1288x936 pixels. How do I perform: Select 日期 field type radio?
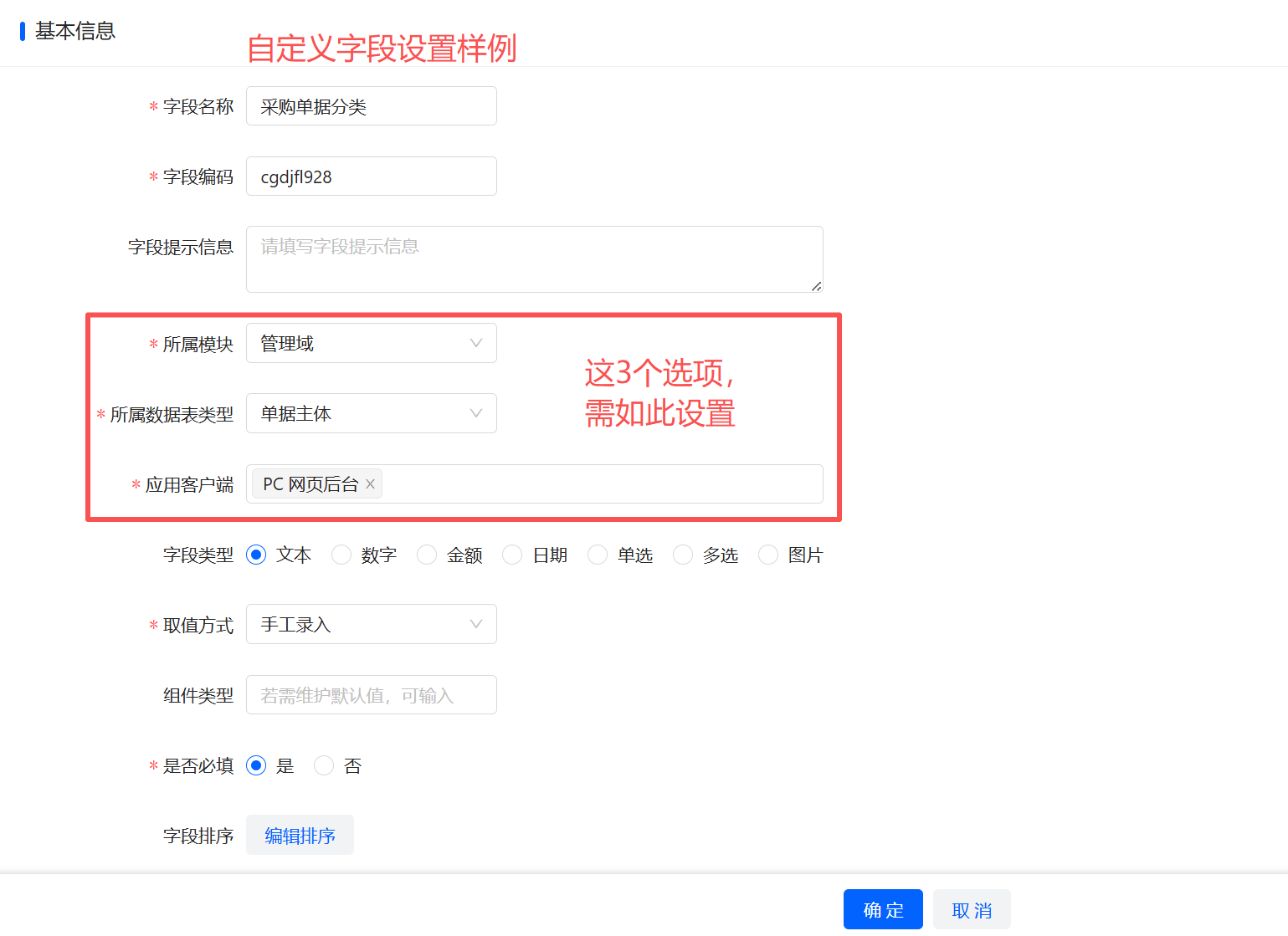512,555
